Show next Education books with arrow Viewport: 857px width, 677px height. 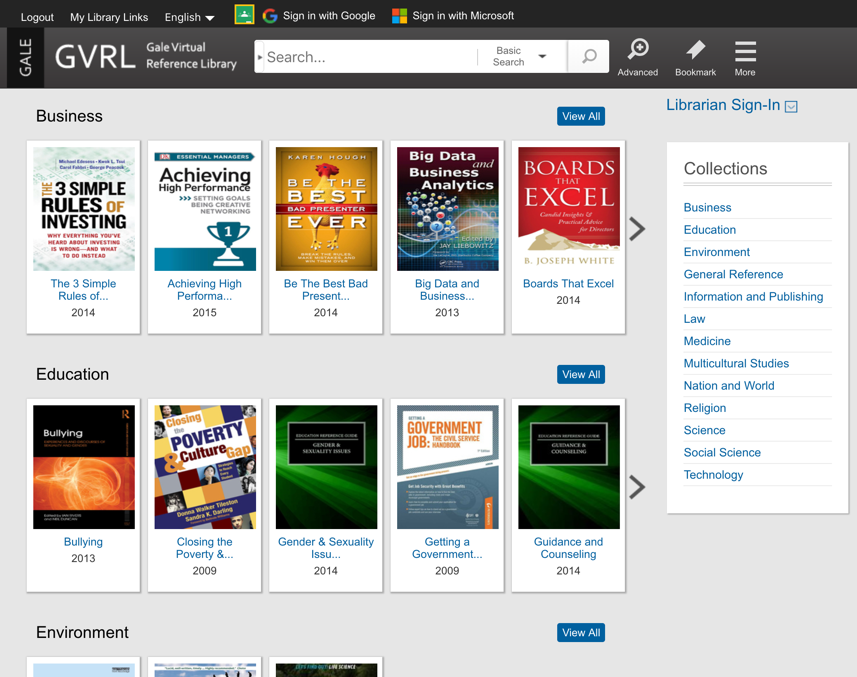(637, 487)
